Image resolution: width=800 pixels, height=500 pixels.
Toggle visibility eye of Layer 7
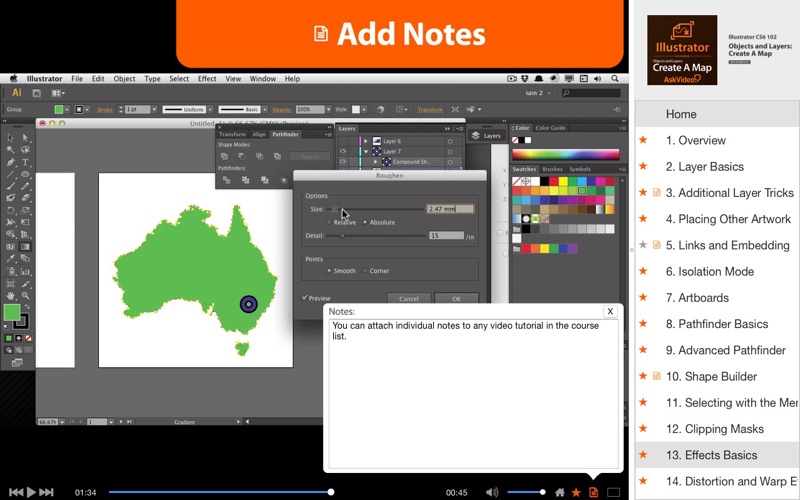point(343,152)
